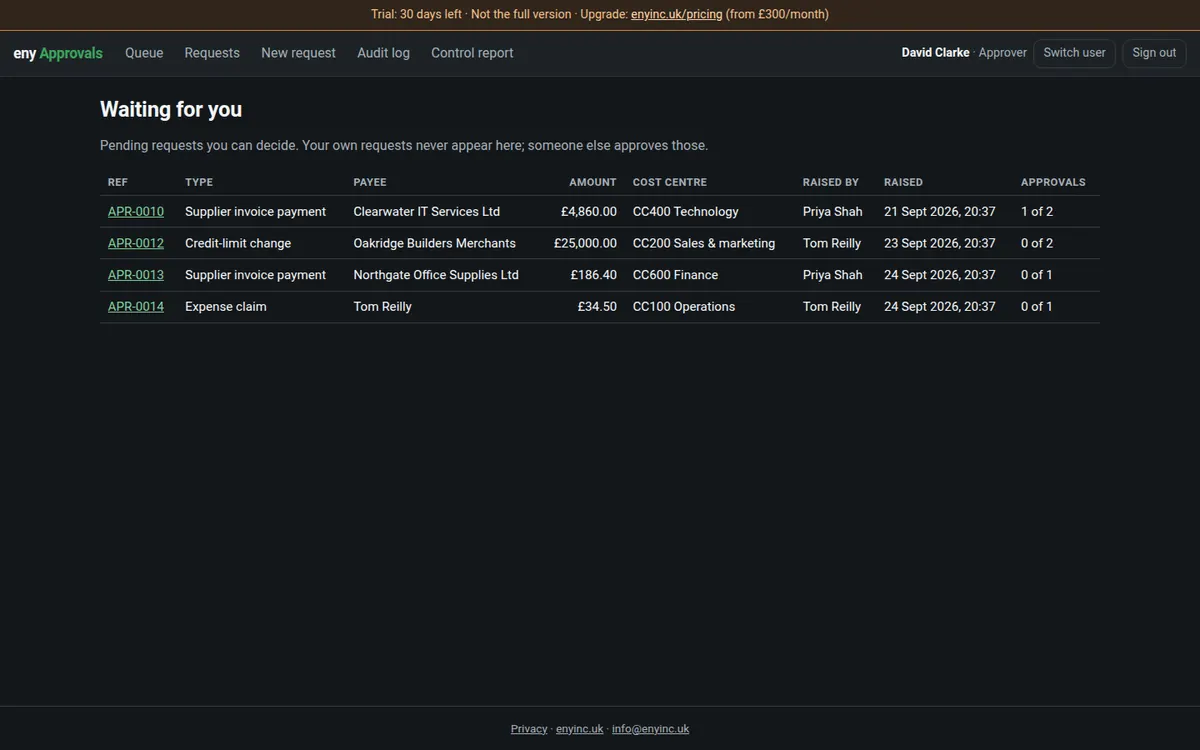Viewport: 1200px width, 750px height.
Task: Open the Control report
Action: (x=472, y=53)
